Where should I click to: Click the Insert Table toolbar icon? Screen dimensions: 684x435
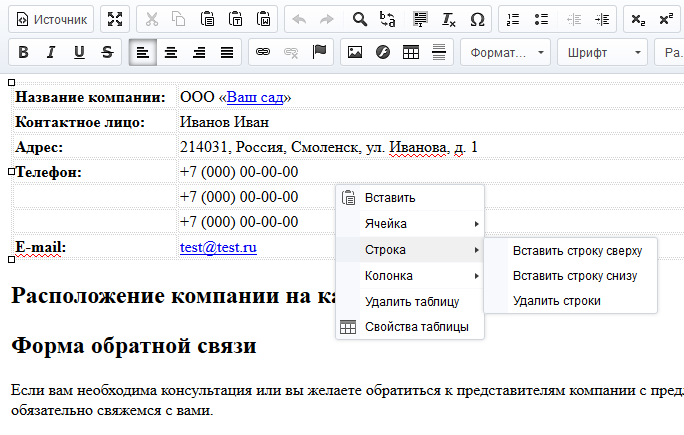[x=410, y=51]
